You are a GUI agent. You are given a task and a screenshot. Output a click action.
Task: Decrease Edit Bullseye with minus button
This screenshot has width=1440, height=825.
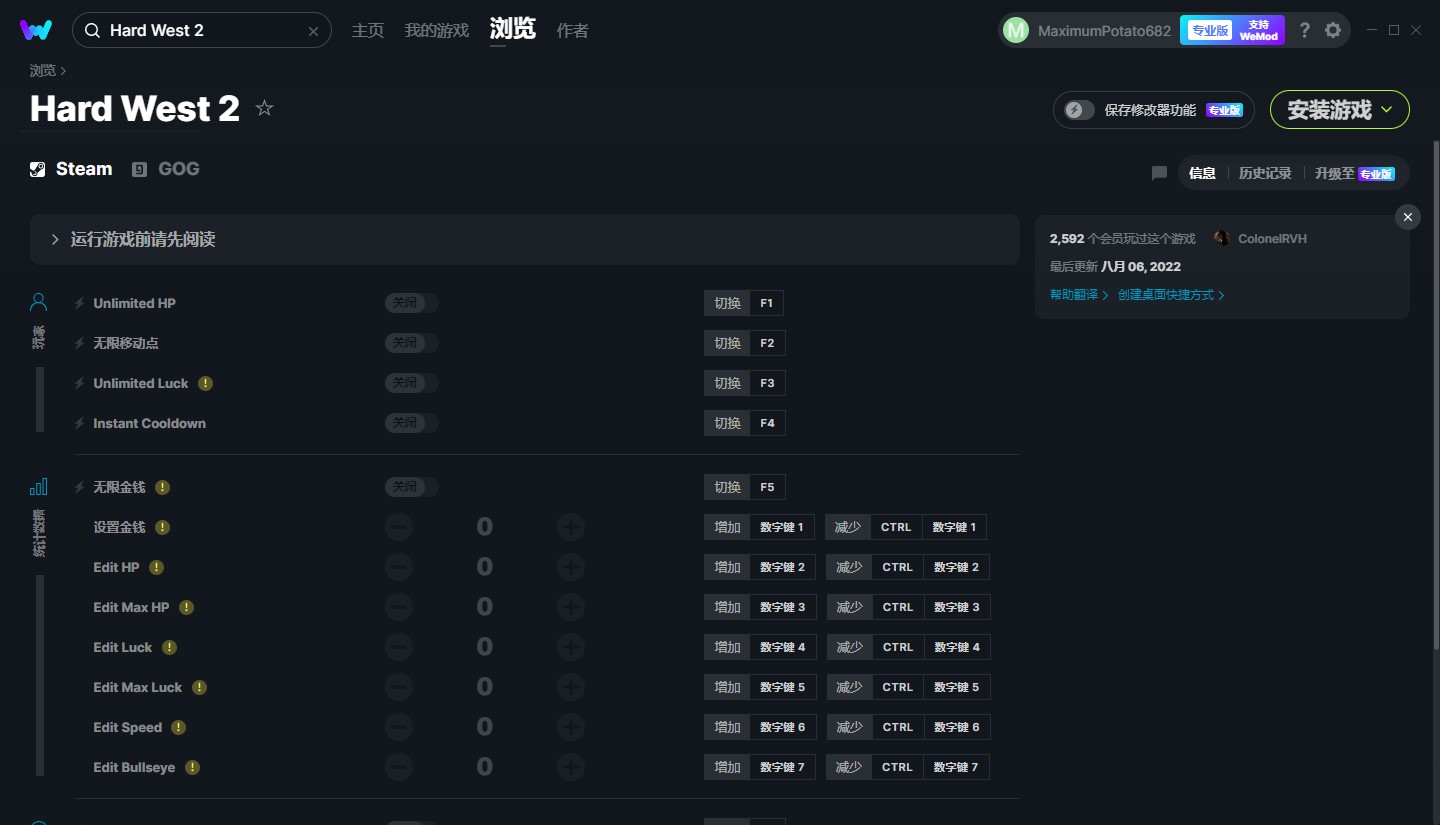click(398, 767)
